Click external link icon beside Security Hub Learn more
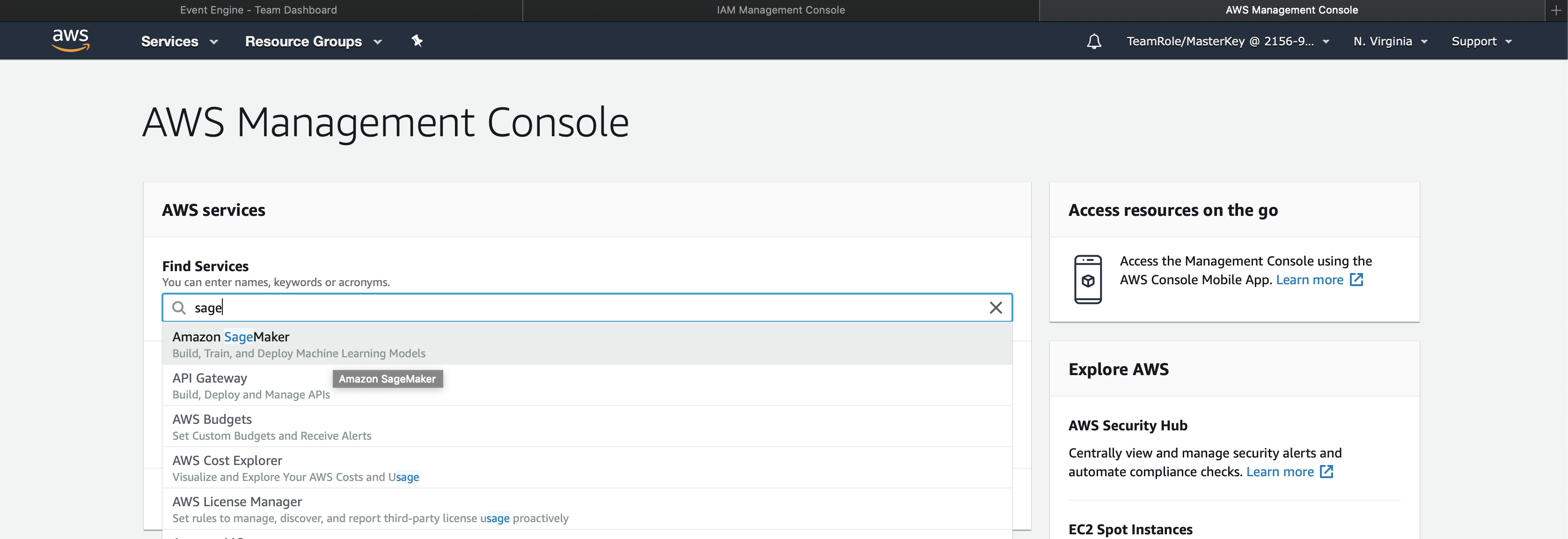Image resolution: width=1568 pixels, height=539 pixels. pos(1326,472)
